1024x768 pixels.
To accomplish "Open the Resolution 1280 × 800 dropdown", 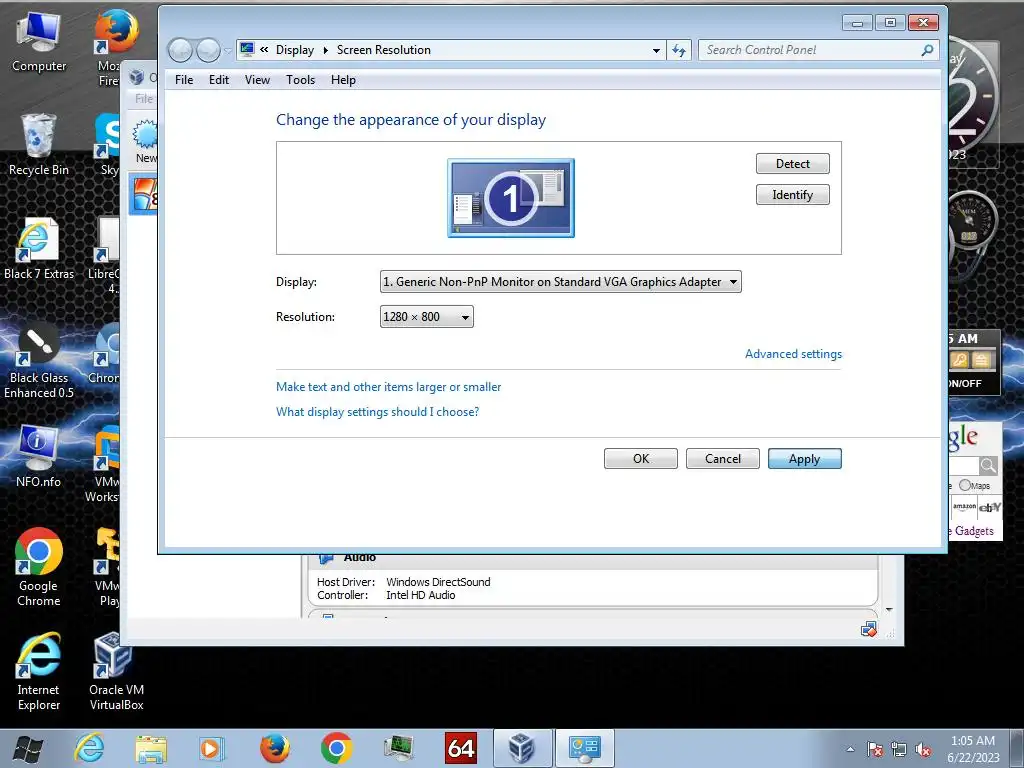I will pyautogui.click(x=426, y=317).
